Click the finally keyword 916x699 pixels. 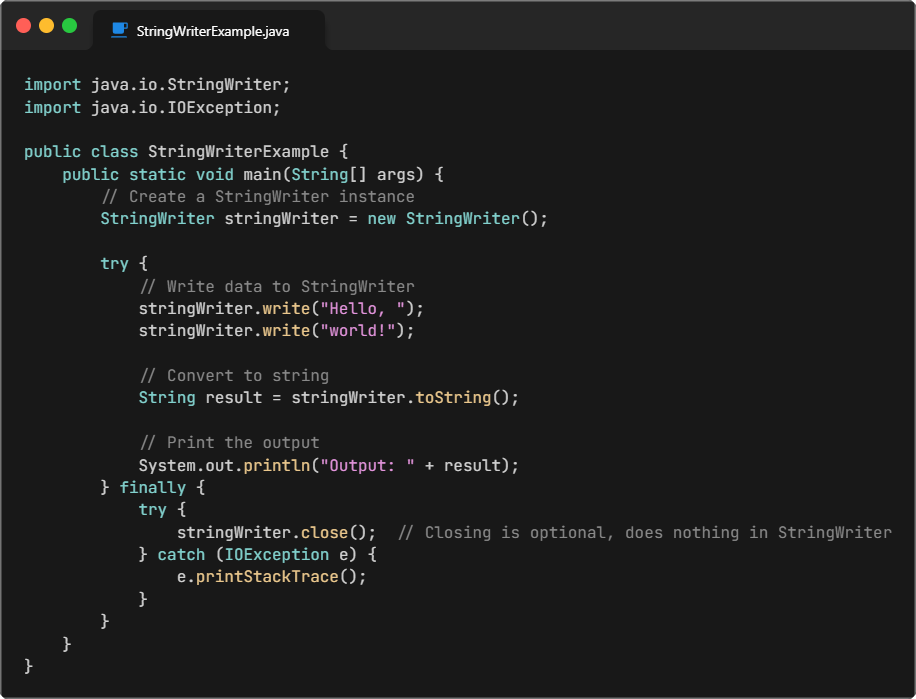click(x=152, y=488)
